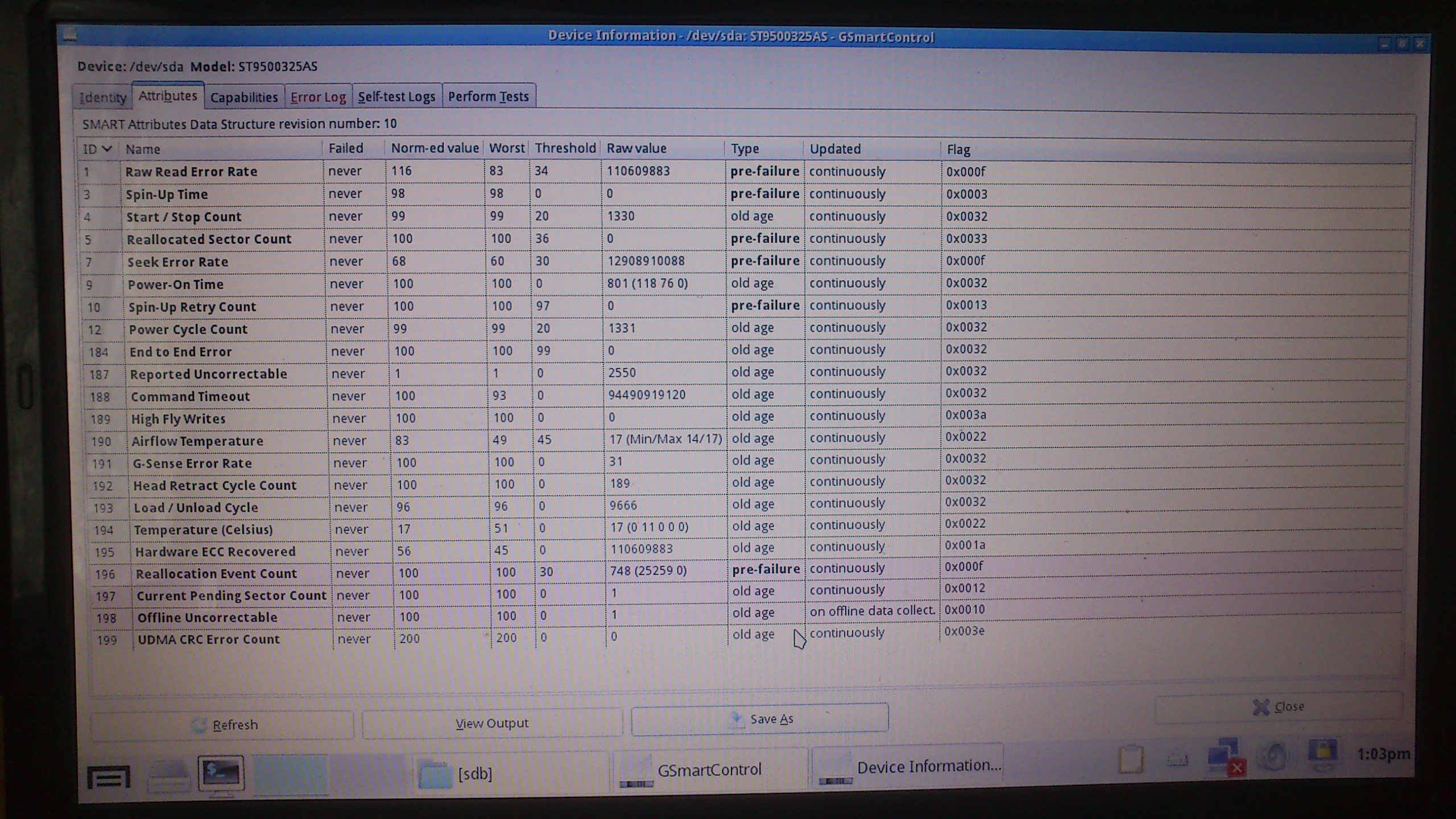Click the volume speaker tray icon
Viewport: 1456px width, 819px height.
point(1274,756)
